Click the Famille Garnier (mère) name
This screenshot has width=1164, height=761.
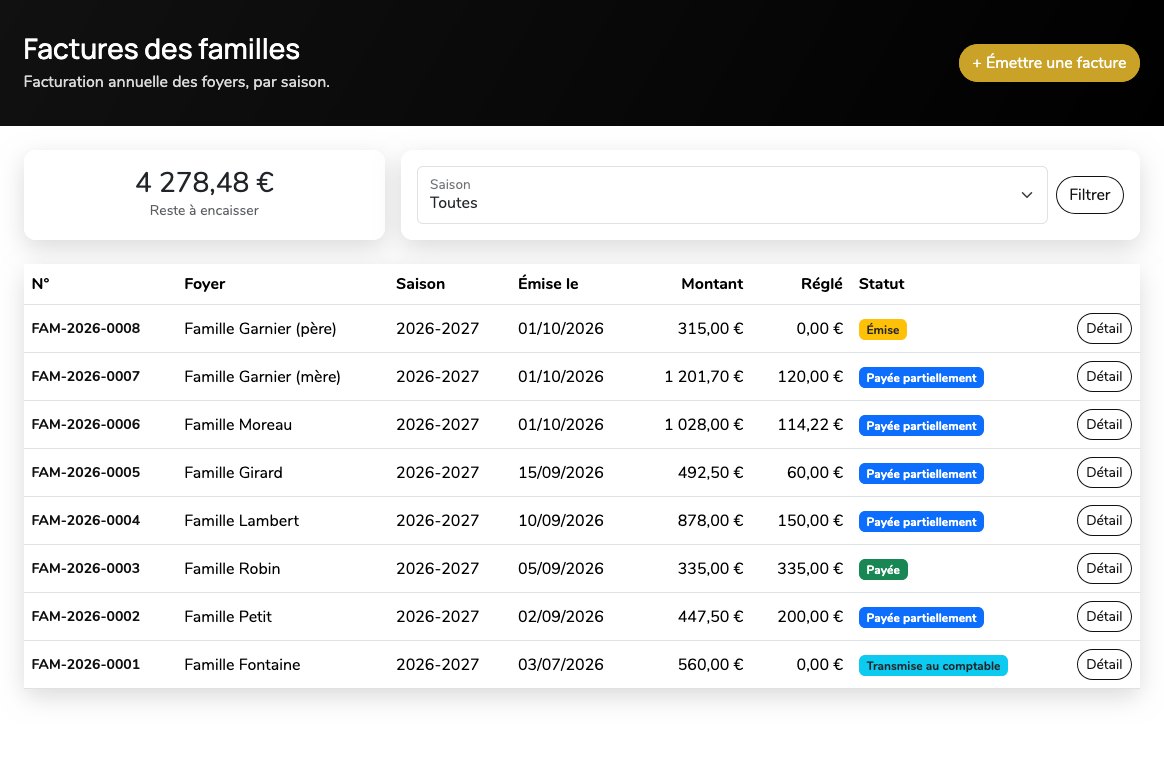point(262,377)
